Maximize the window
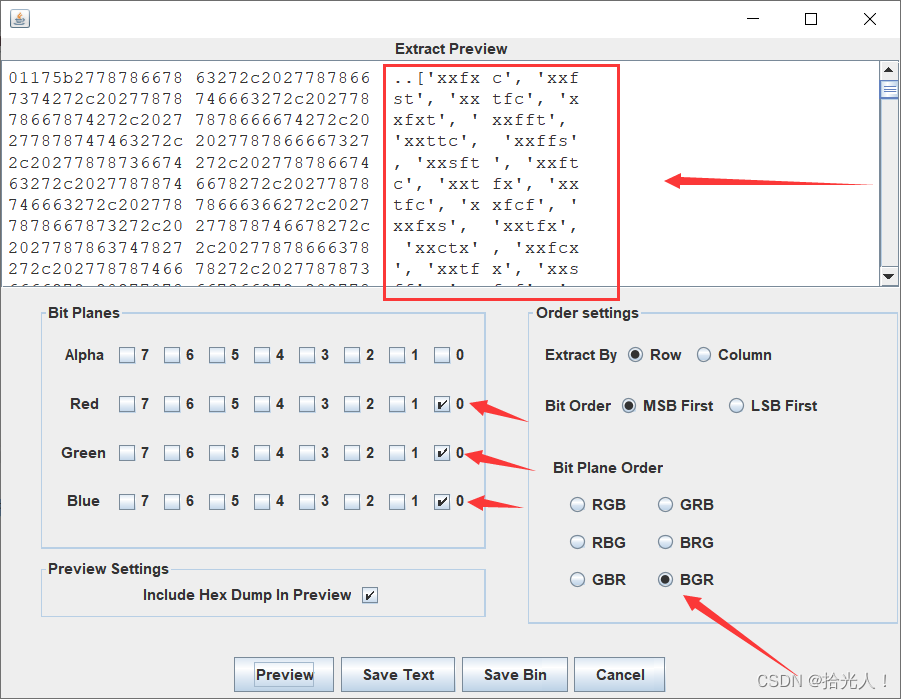 pos(811,19)
